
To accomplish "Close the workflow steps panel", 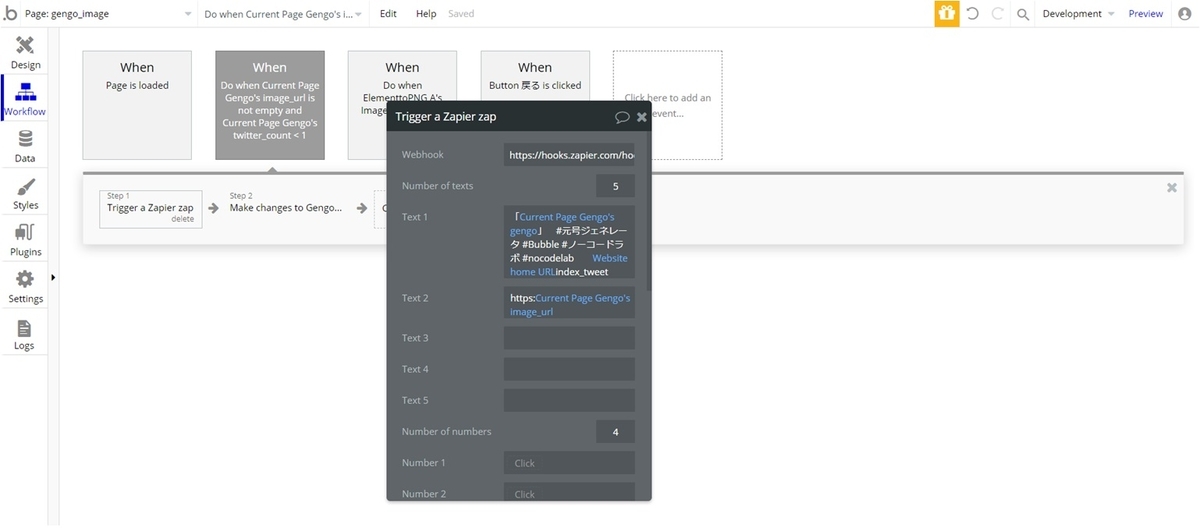I will point(1172,187).
